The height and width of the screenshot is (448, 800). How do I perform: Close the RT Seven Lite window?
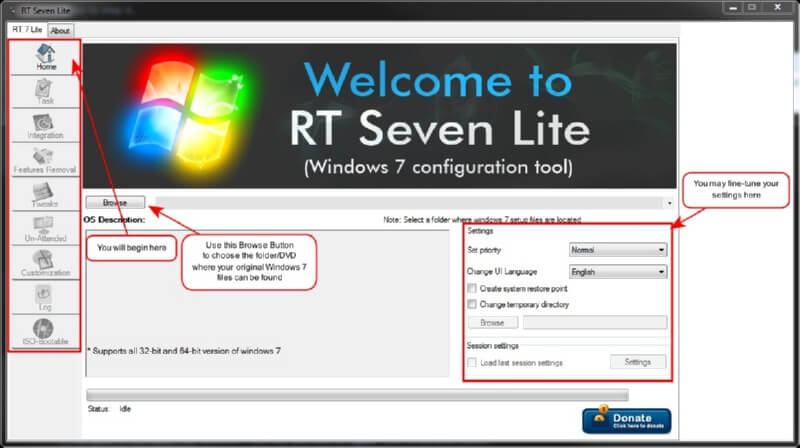tap(778, 8)
